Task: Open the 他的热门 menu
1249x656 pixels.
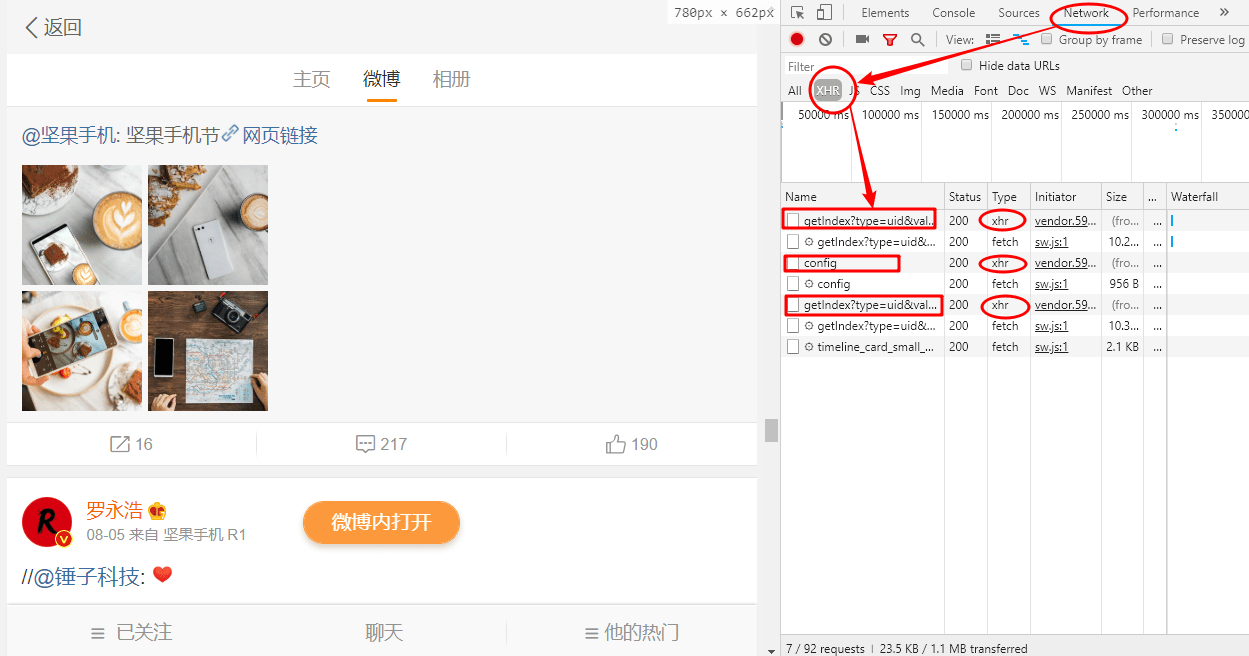Action: pos(632,632)
